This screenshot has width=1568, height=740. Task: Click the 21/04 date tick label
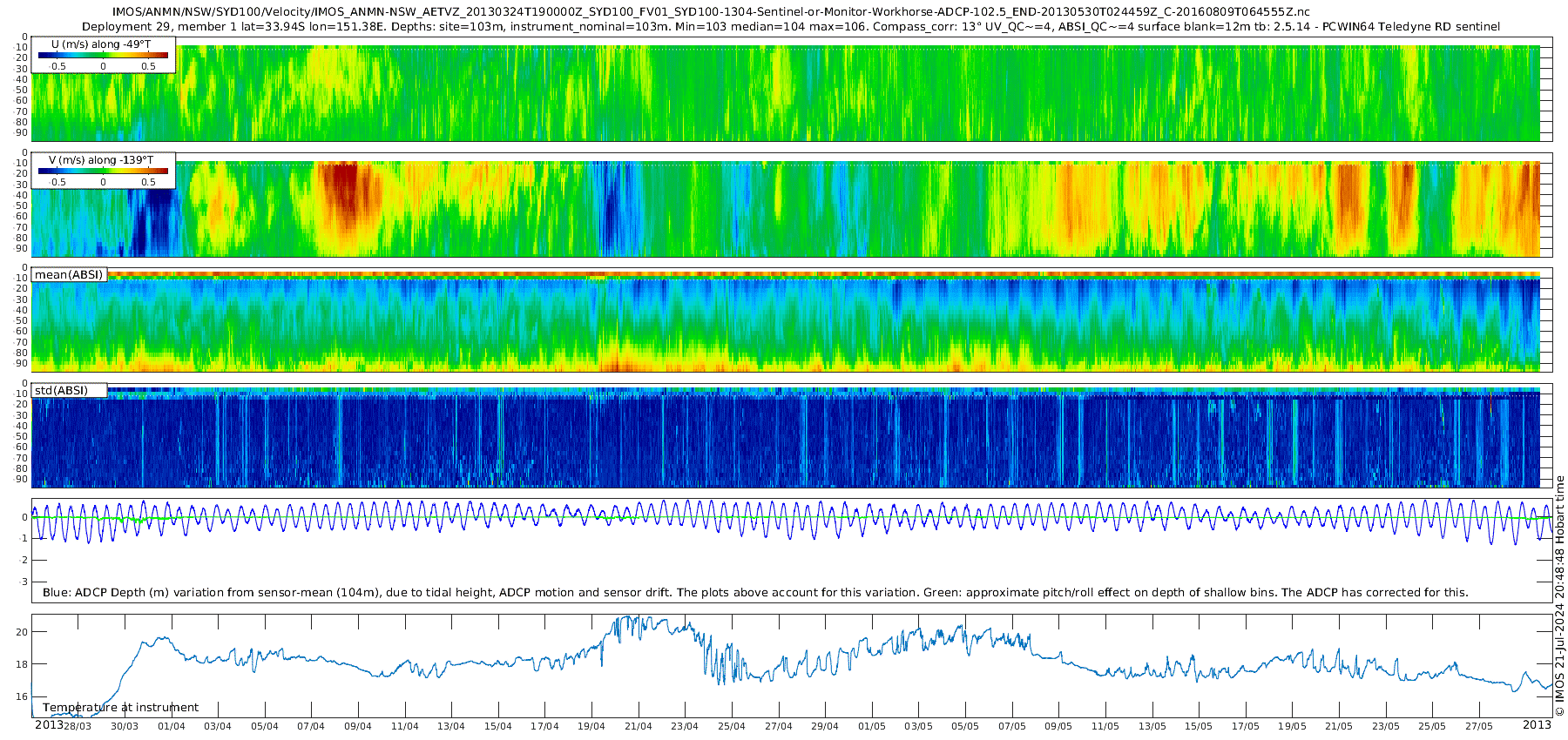click(x=639, y=726)
